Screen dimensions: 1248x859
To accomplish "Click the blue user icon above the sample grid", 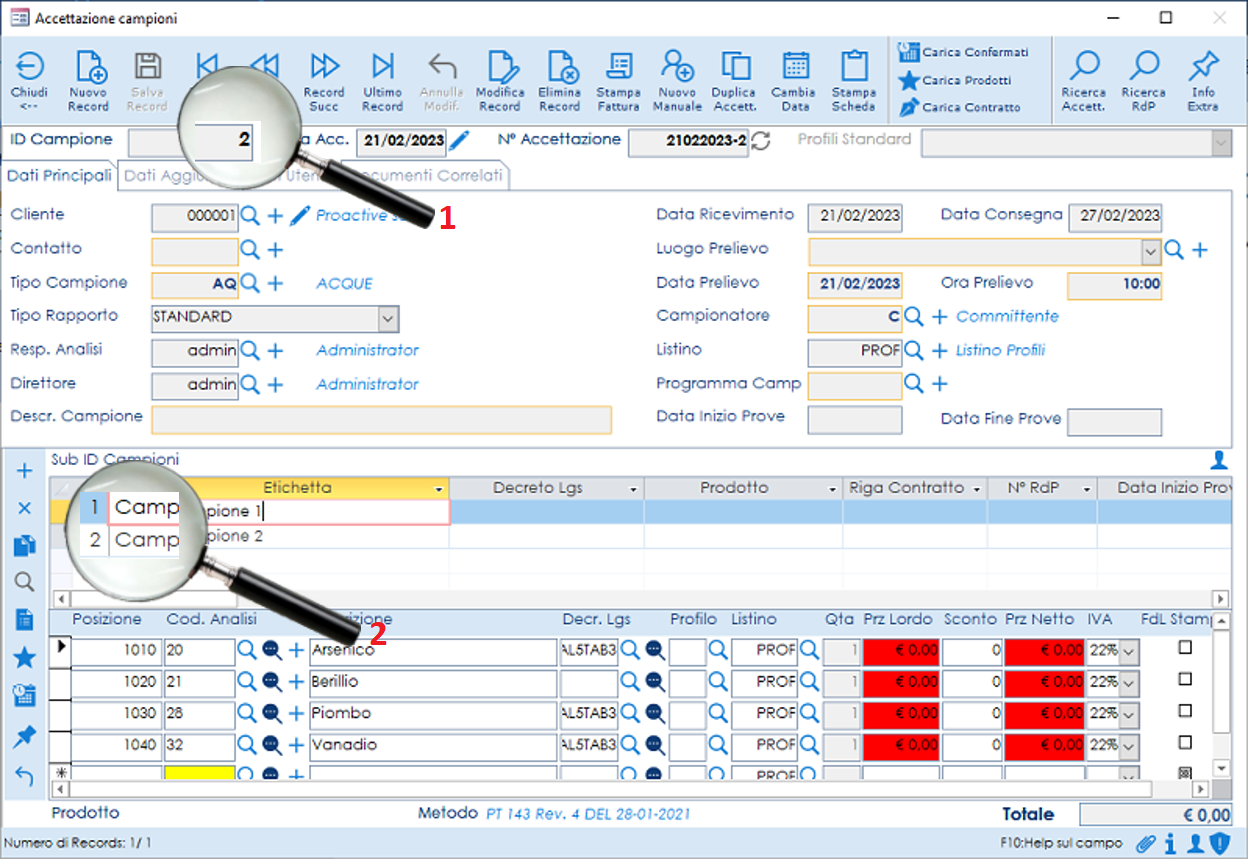I will click(1219, 460).
